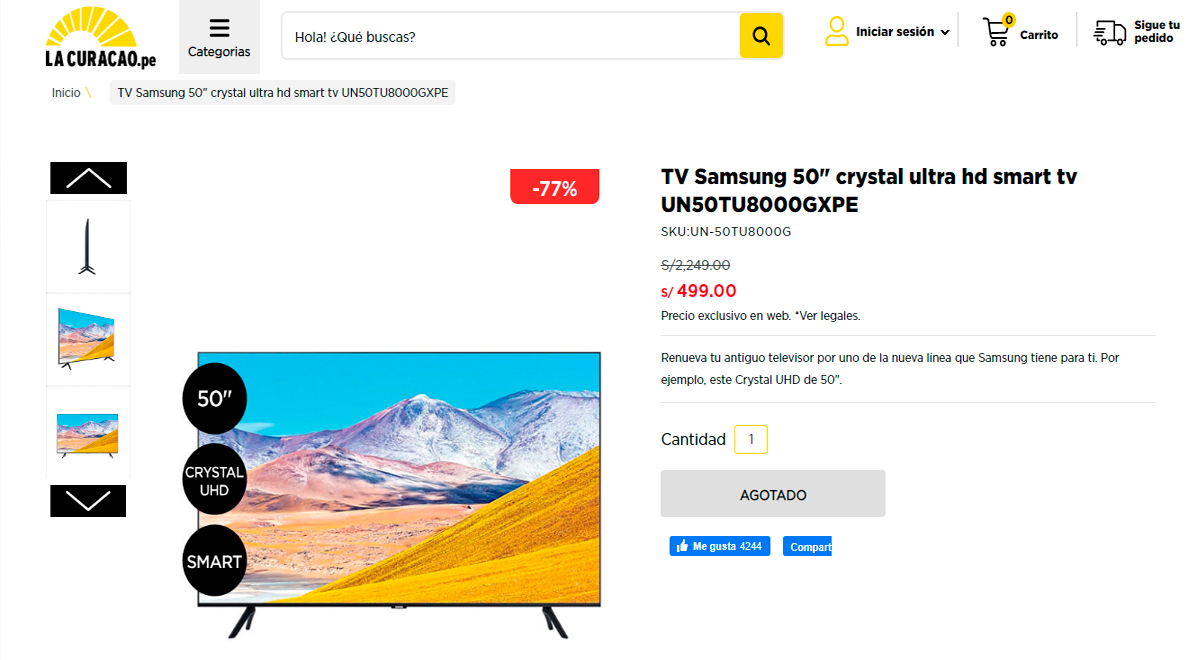1200x660 pixels.
Task: Select the angled TV thumbnail
Action: point(88,340)
